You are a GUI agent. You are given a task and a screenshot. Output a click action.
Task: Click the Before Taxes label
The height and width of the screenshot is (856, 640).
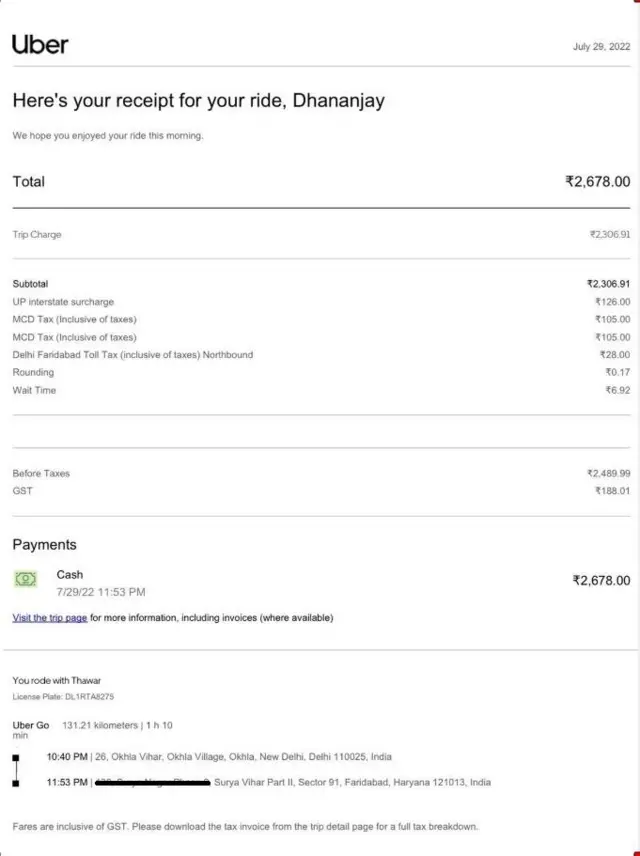[x=41, y=473]
